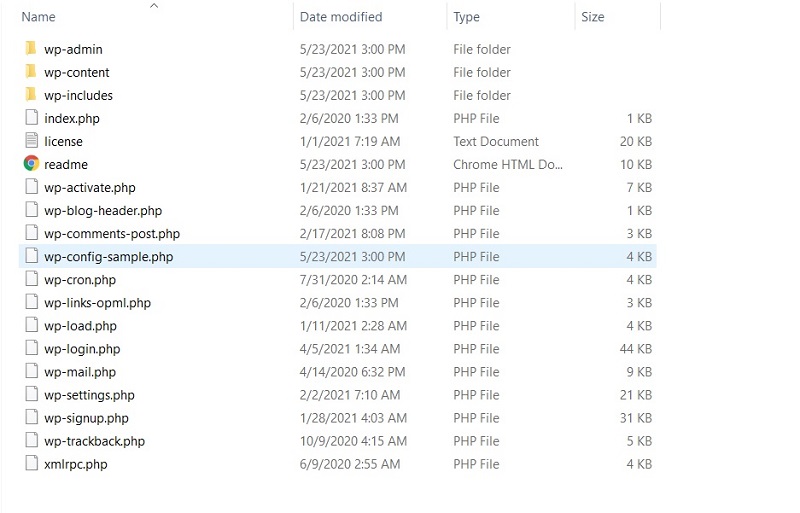
Task: Select the wp-links-opml.php file name
Action: click(97, 303)
